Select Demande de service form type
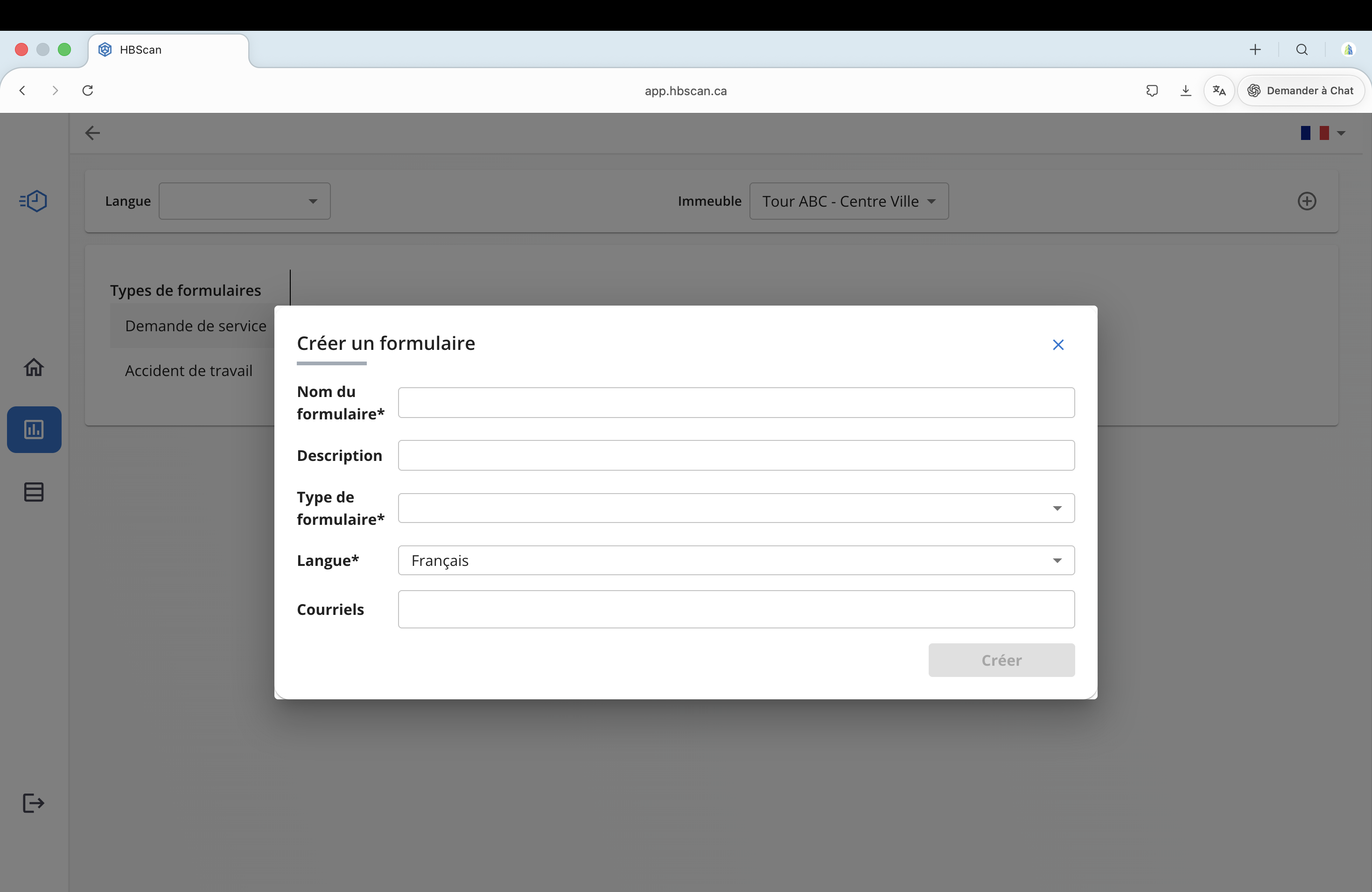Screen dimensions: 1372x892 pyautogui.click(x=196, y=326)
